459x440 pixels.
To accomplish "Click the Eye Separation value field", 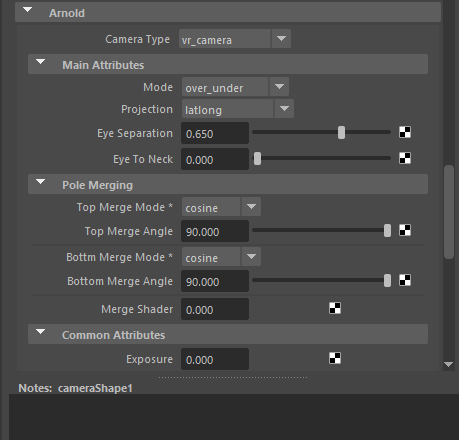I will click(215, 133).
